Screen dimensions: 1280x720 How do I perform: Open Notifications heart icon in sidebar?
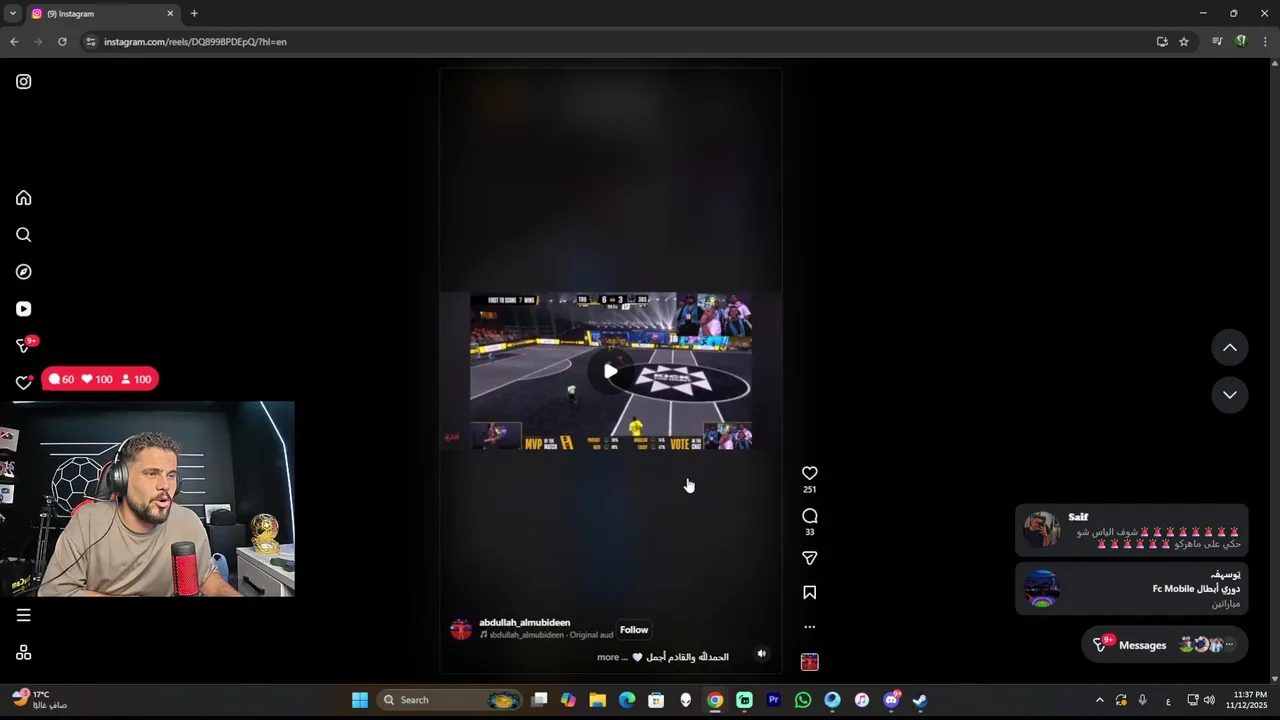24,383
